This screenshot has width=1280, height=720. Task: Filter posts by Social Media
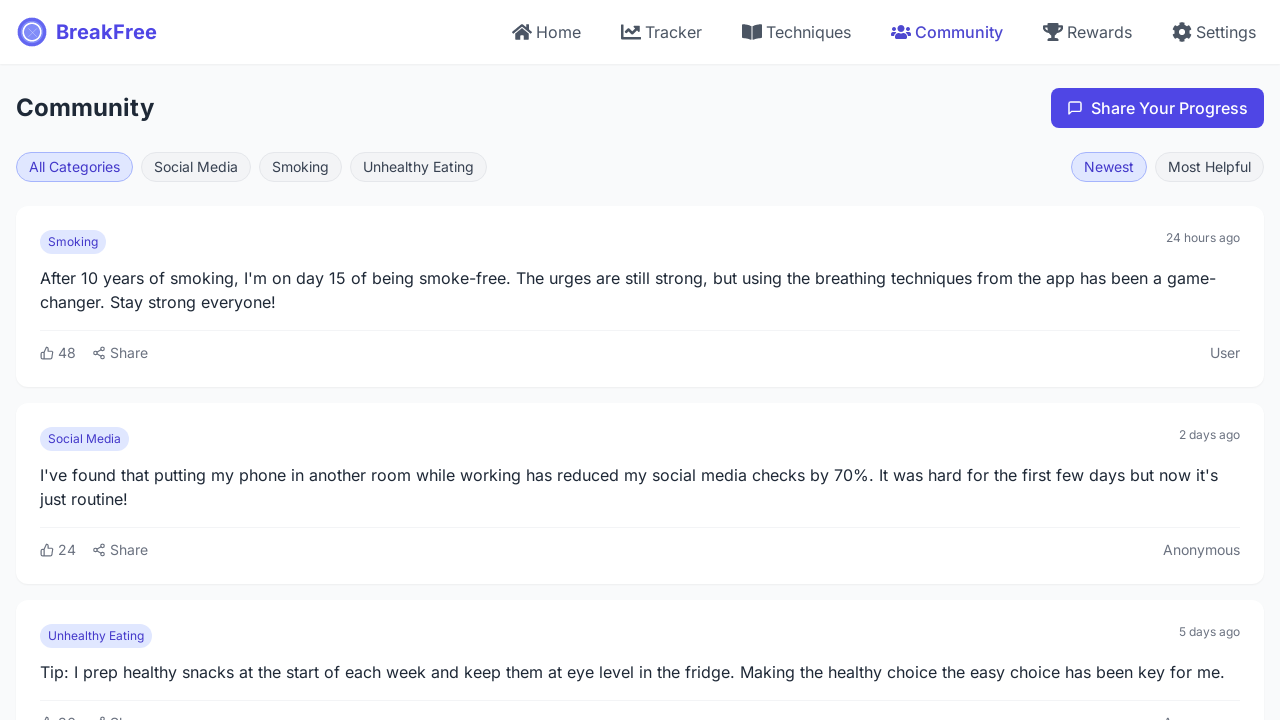(x=196, y=167)
